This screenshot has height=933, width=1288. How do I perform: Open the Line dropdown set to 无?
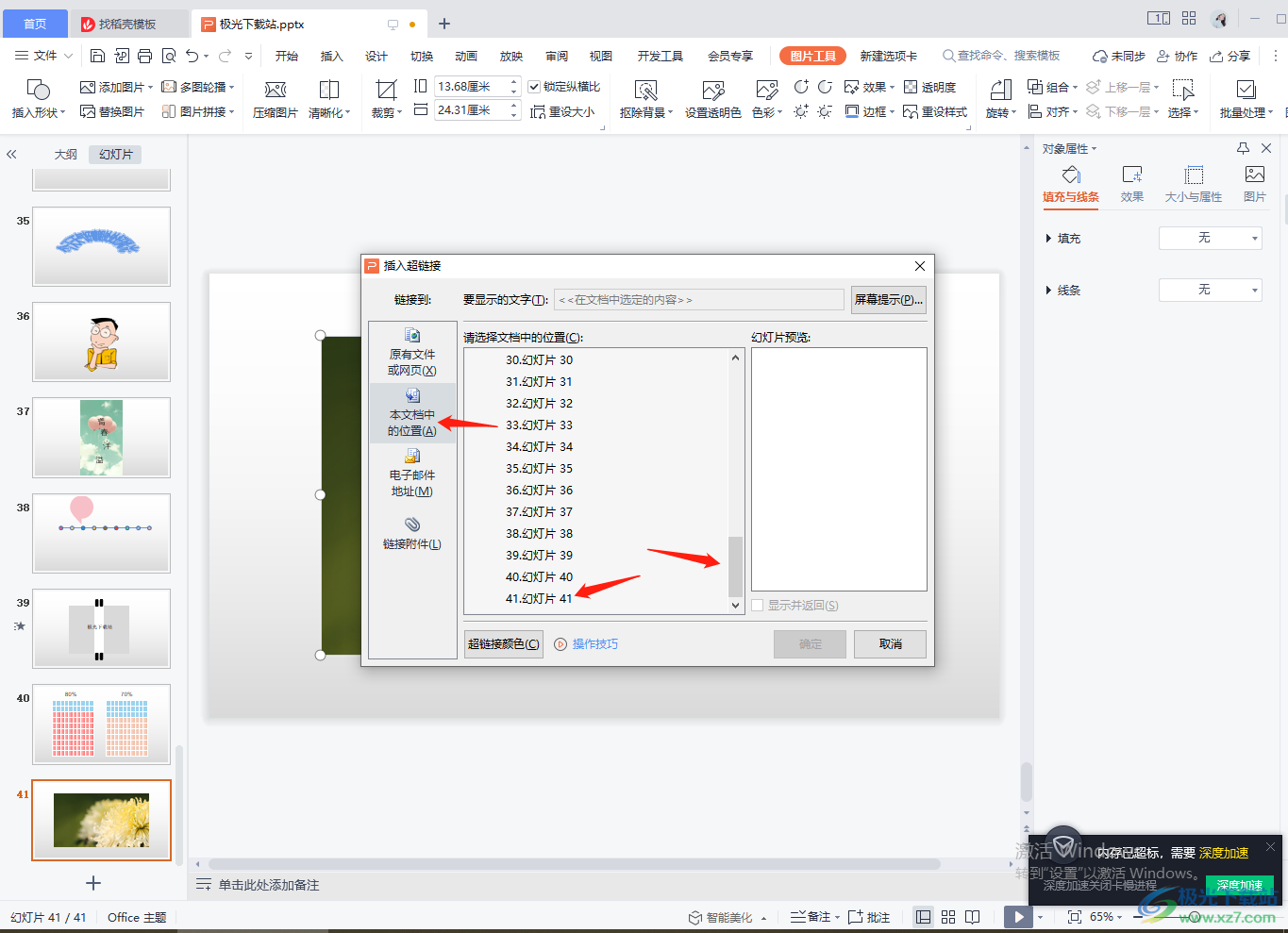1211,290
